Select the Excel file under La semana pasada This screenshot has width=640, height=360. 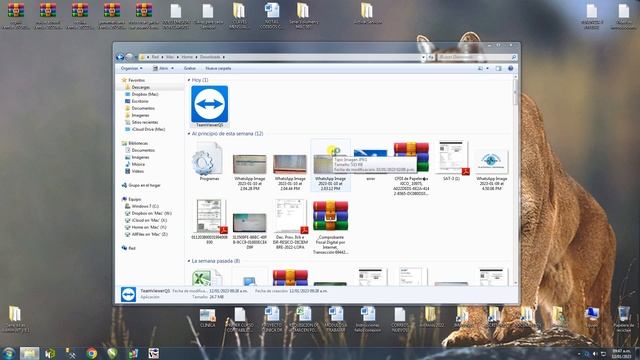pos(207,278)
